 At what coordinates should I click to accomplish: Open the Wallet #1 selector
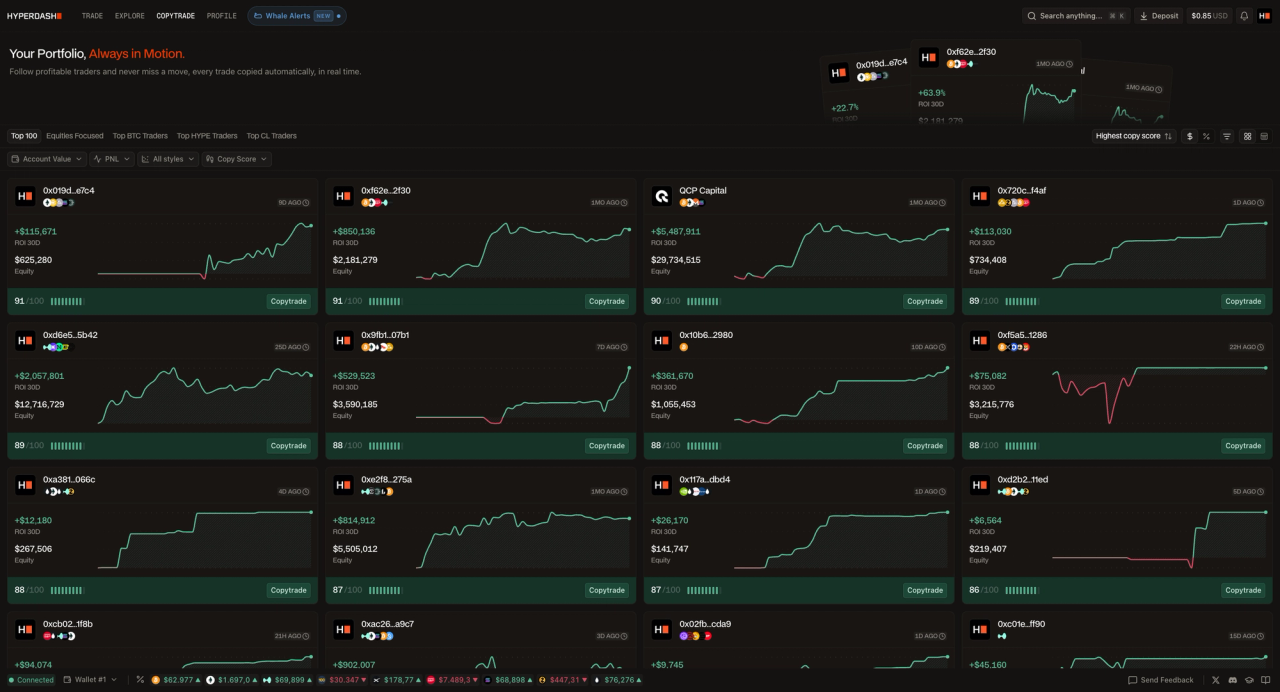coord(90,680)
